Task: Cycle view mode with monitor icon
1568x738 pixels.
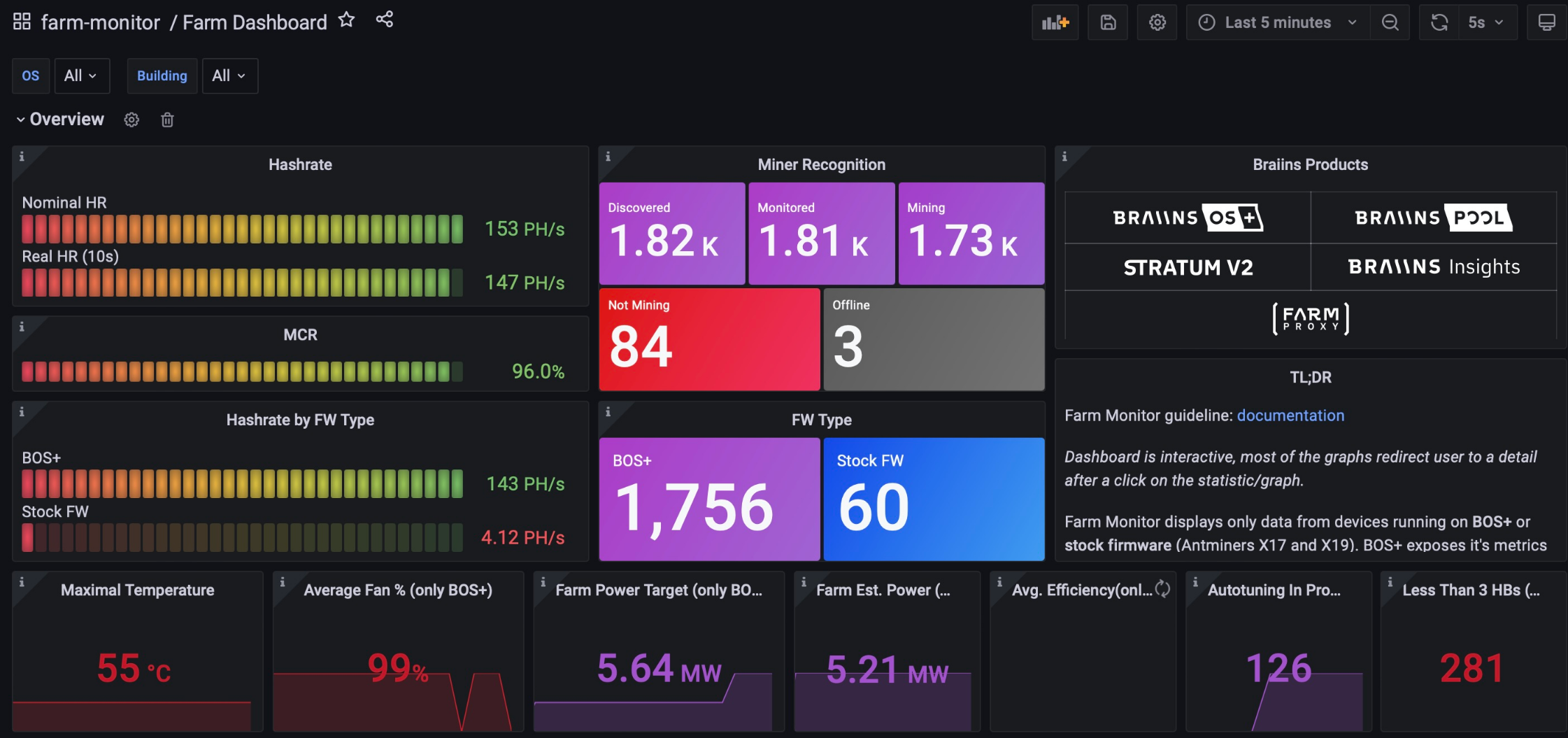Action: coord(1546,22)
